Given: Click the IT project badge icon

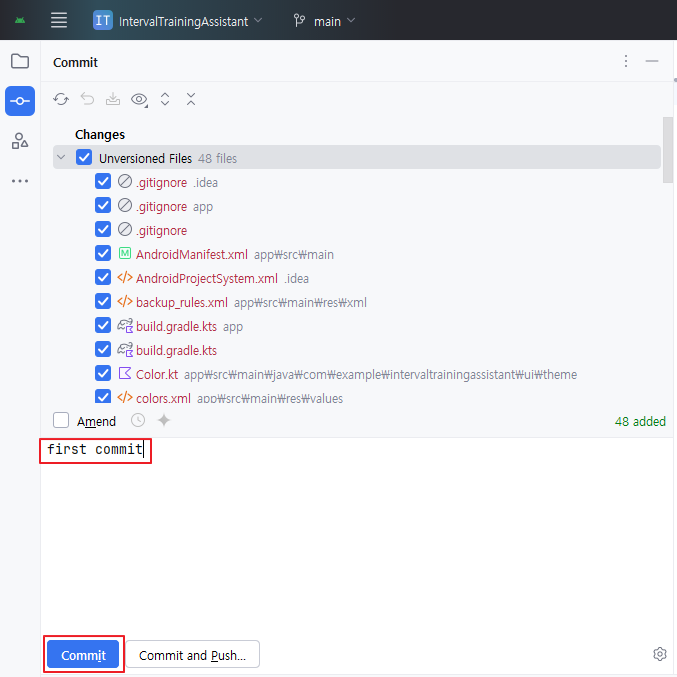Looking at the screenshot, I should pyautogui.click(x=103, y=20).
